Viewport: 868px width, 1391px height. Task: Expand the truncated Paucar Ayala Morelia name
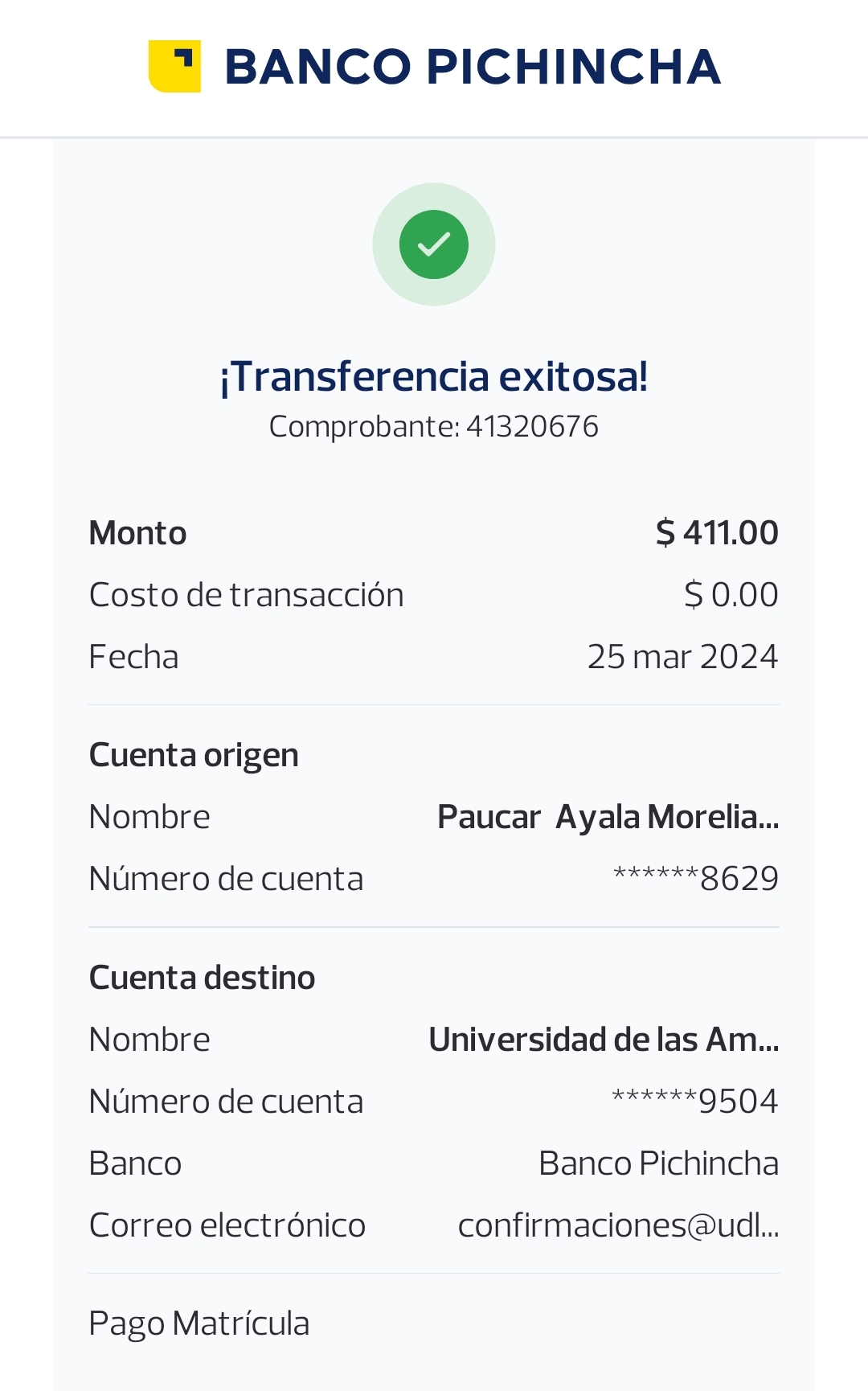(608, 817)
